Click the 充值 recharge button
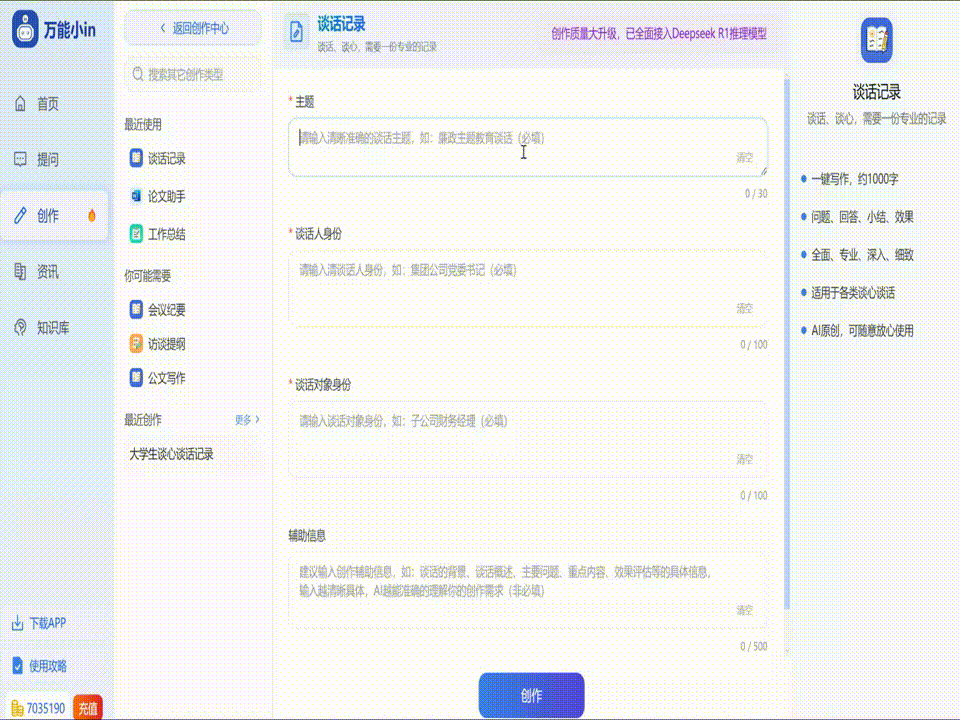 click(x=88, y=708)
